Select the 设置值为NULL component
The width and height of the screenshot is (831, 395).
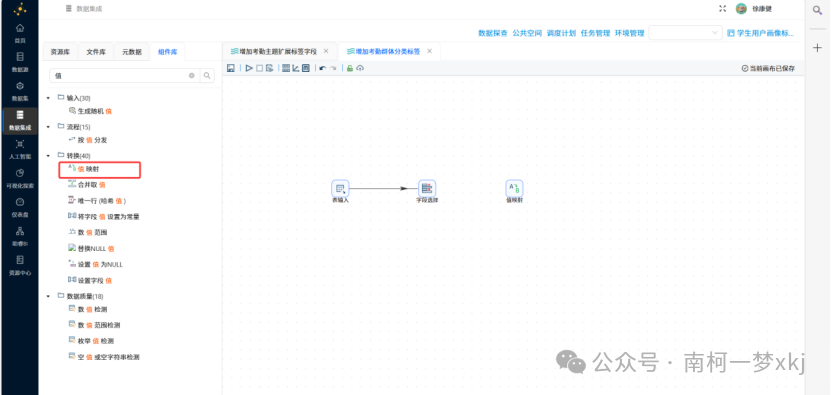click(x=95, y=264)
